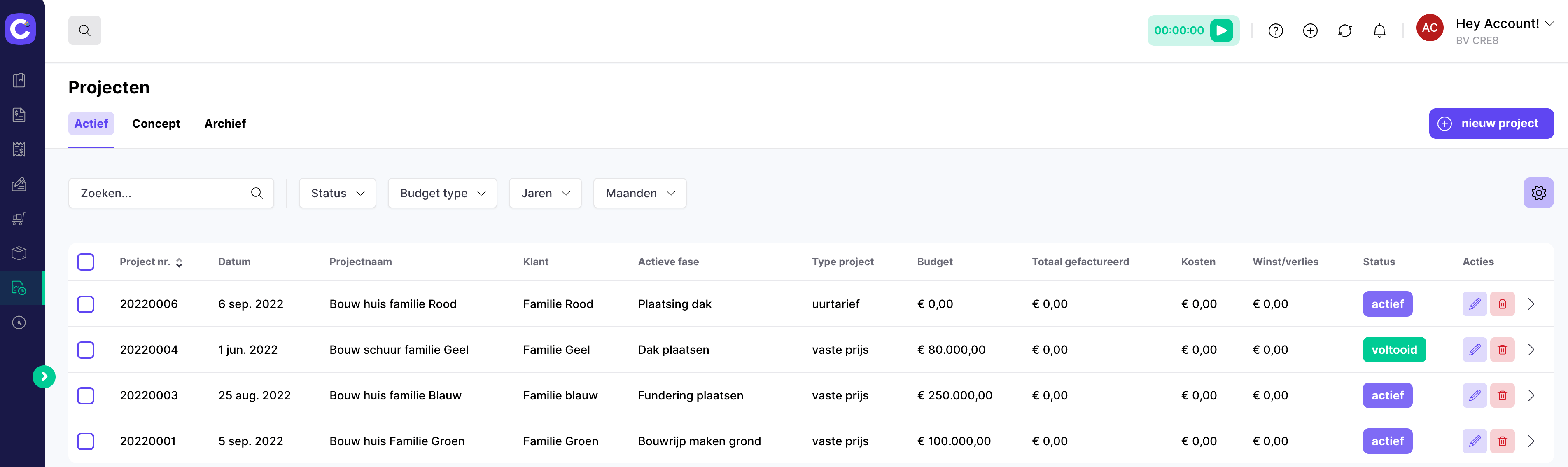Click actief status badge of 20220001

[1387, 441]
